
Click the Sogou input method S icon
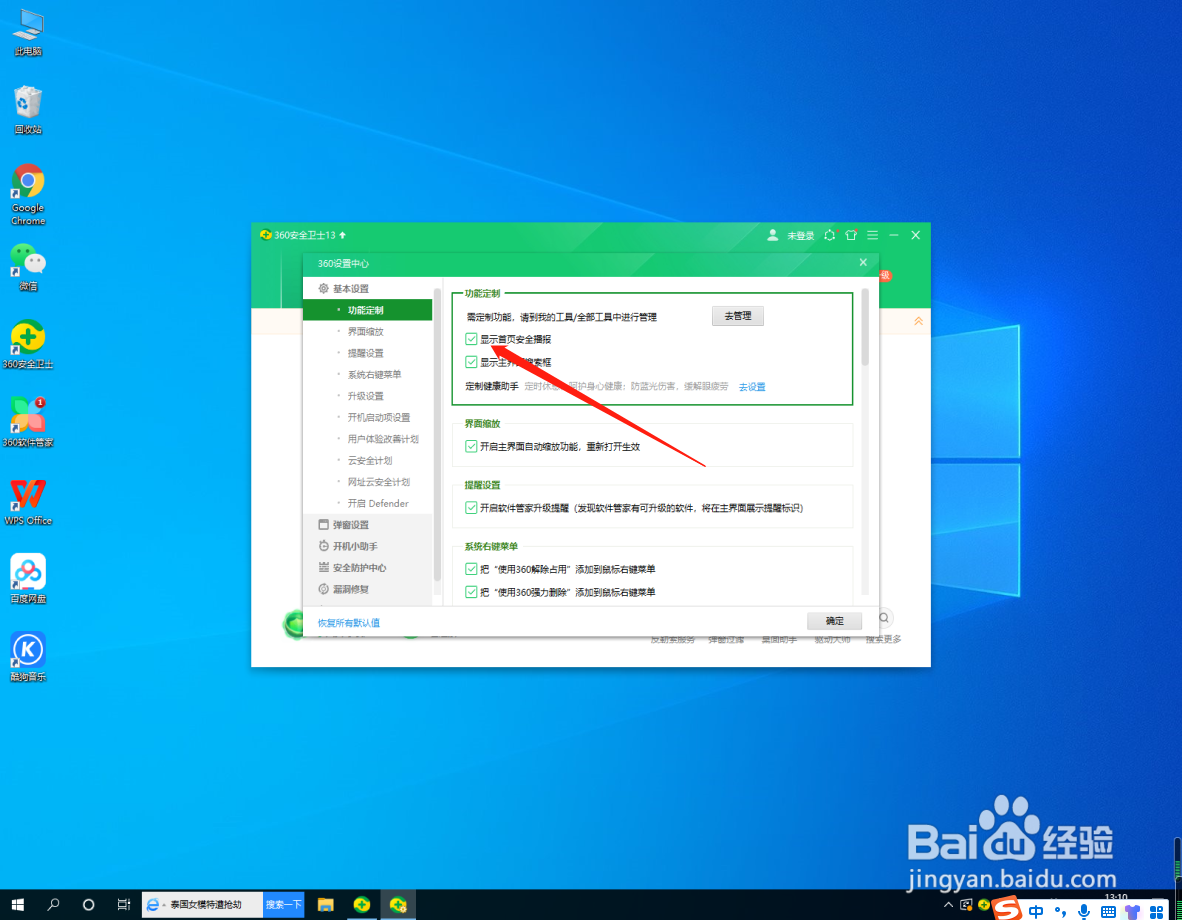(1007, 909)
